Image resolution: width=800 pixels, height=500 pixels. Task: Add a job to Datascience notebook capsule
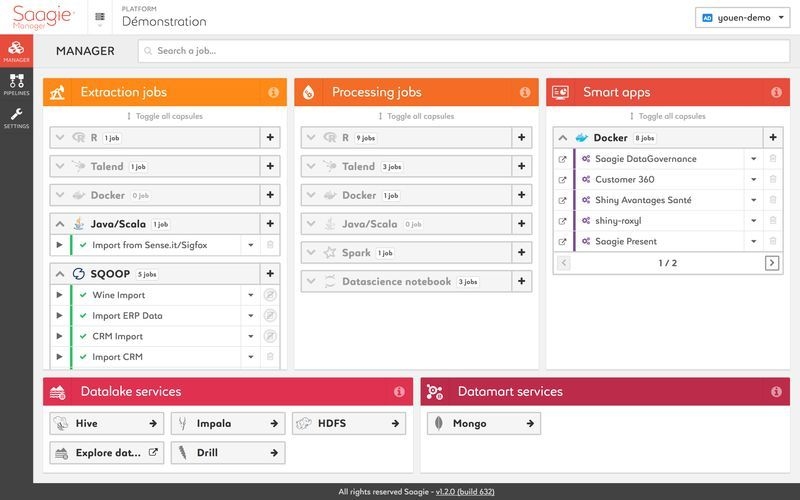521,281
